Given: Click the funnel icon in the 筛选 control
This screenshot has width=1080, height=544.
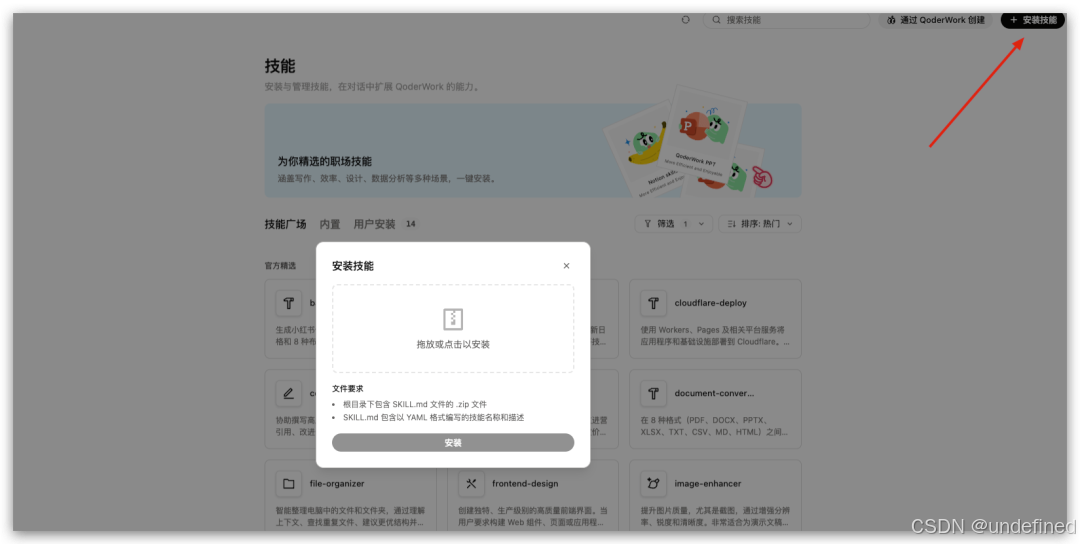Looking at the screenshot, I should 647,224.
